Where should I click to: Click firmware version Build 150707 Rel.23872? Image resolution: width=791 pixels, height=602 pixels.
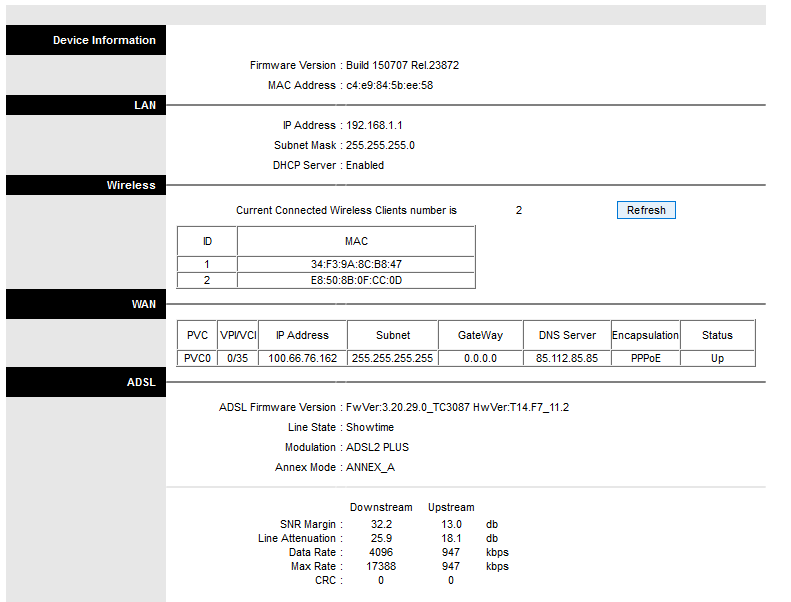402,65
